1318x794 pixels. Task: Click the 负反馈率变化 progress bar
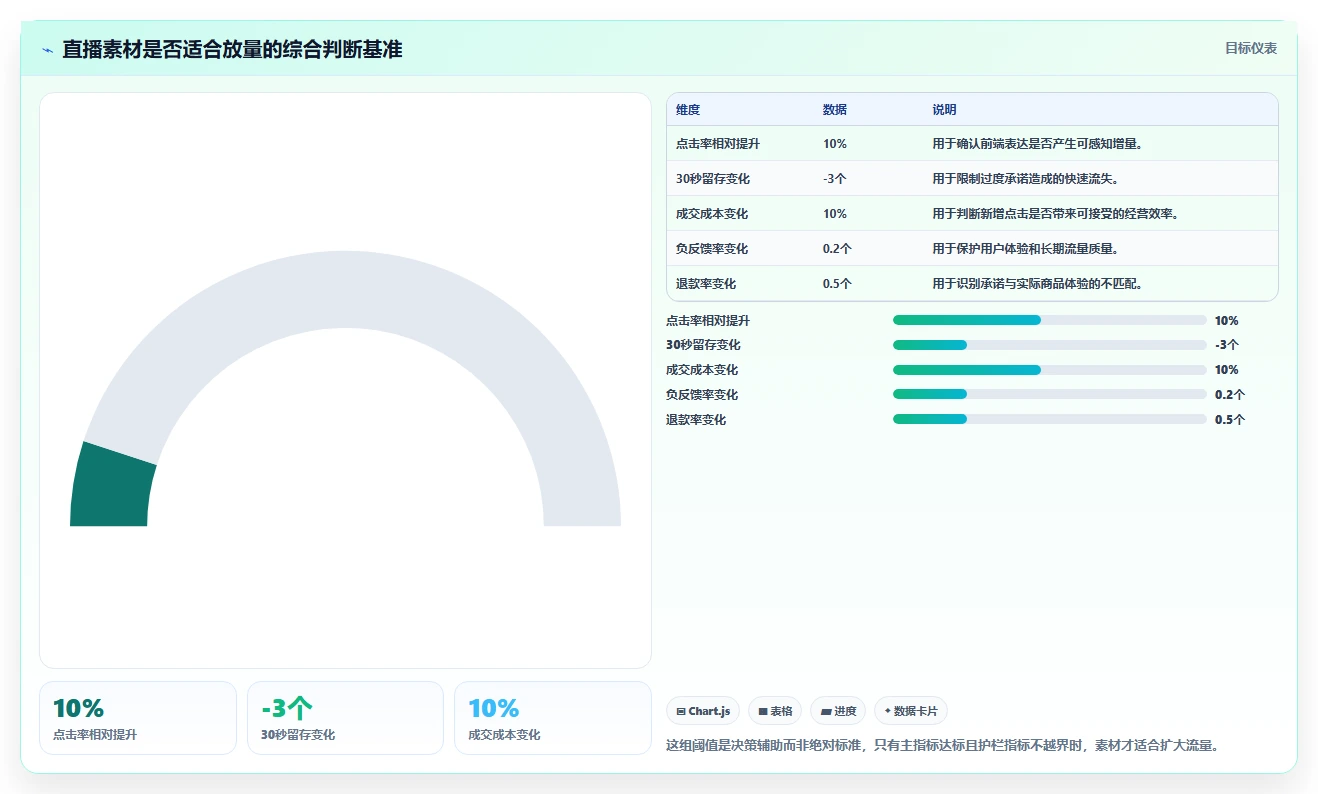[x=1049, y=395]
